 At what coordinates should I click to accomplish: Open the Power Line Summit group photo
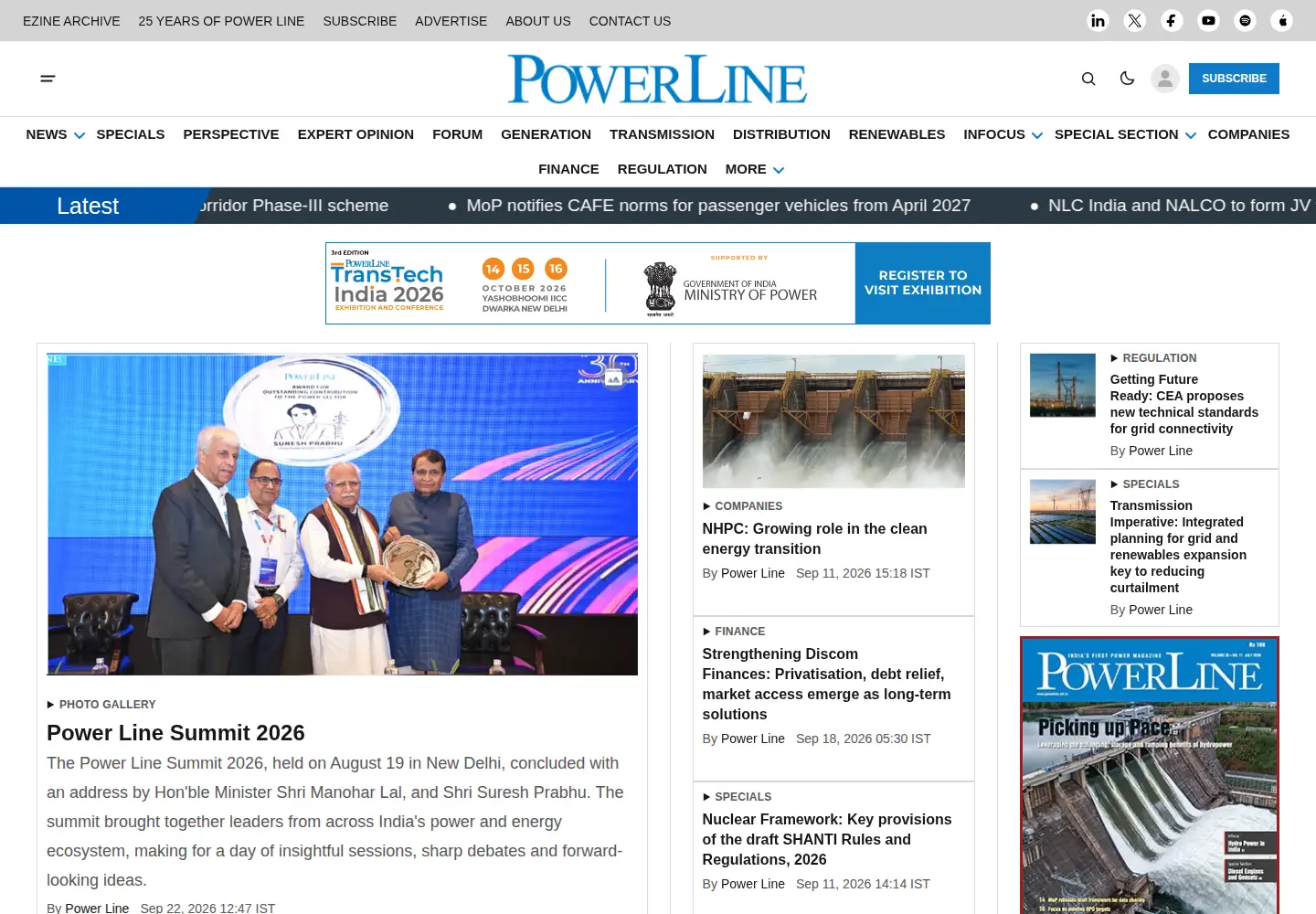pos(343,515)
